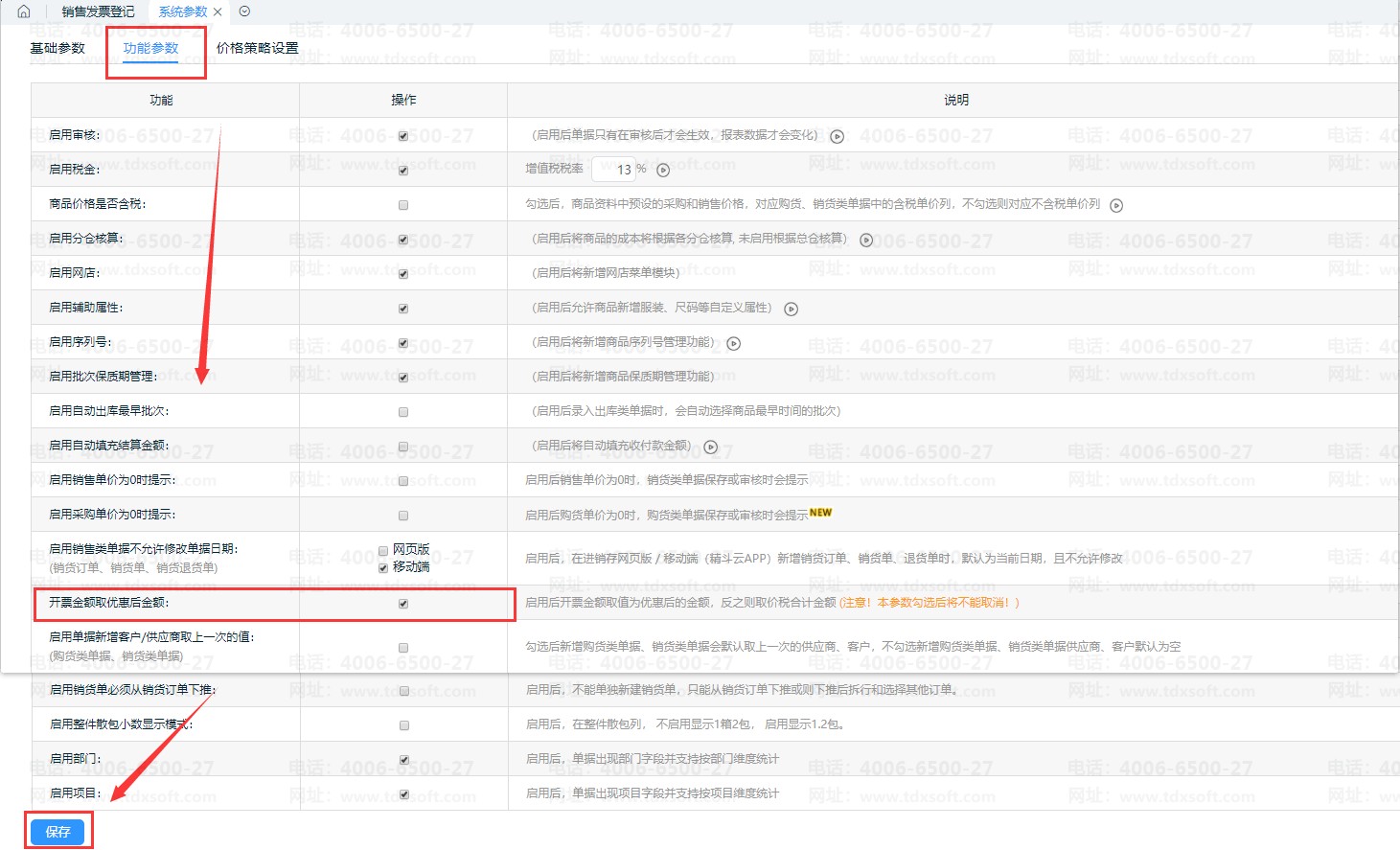
Task: Toggle the 启用整件散包小数显示模式 checkbox
Action: click(x=403, y=725)
